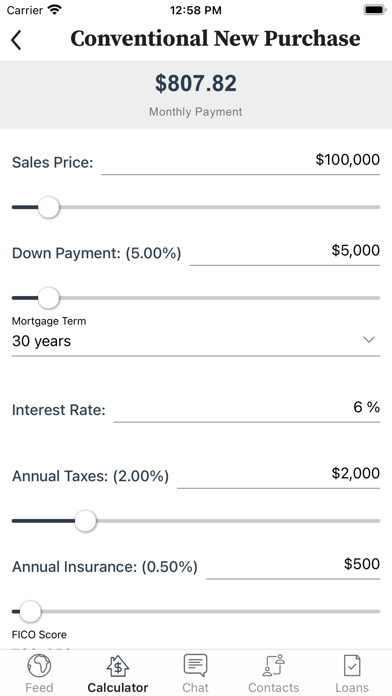Click the Annual Taxes slider handle
The image size is (392, 696).
pyautogui.click(x=85, y=521)
